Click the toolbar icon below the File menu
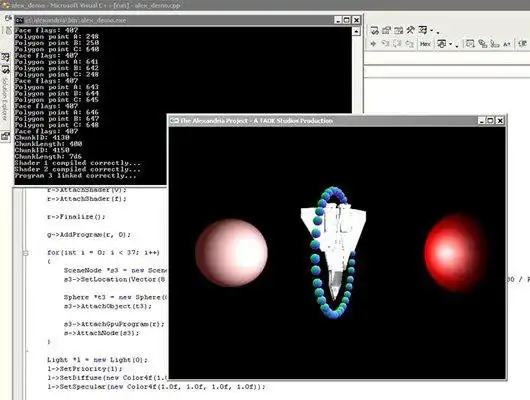 point(8,30)
